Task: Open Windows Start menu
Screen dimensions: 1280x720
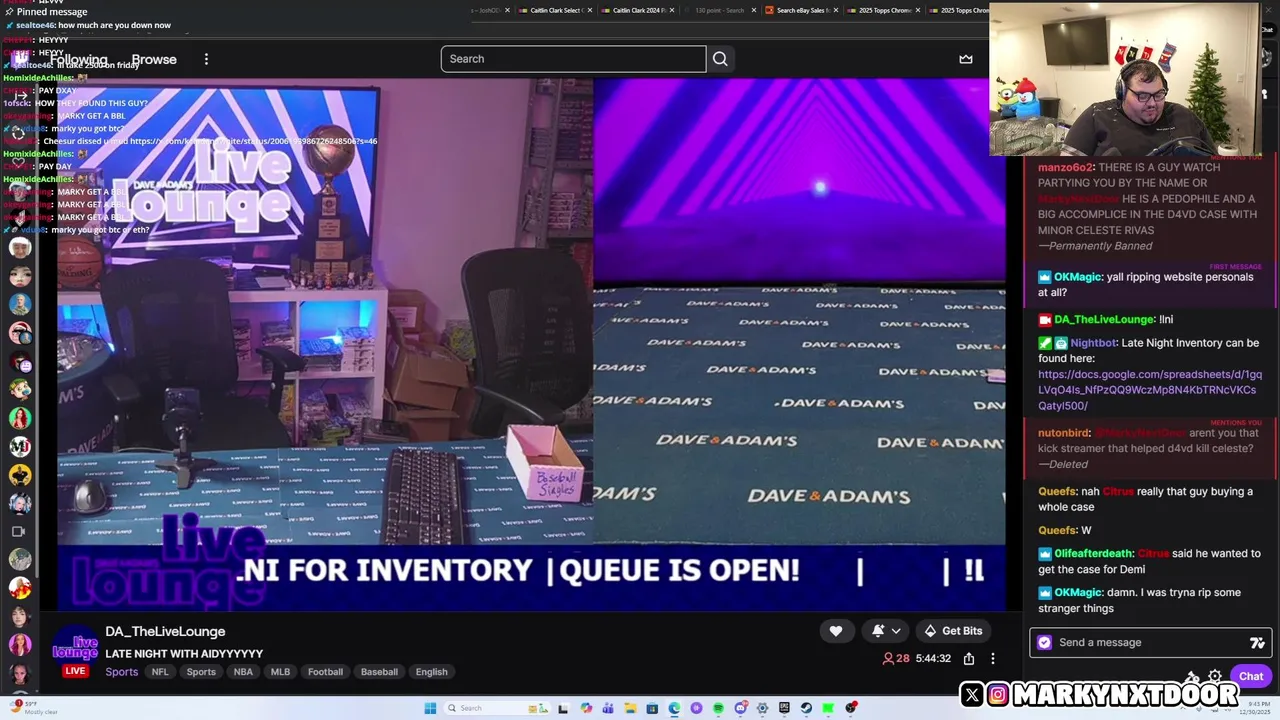Action: click(430, 708)
